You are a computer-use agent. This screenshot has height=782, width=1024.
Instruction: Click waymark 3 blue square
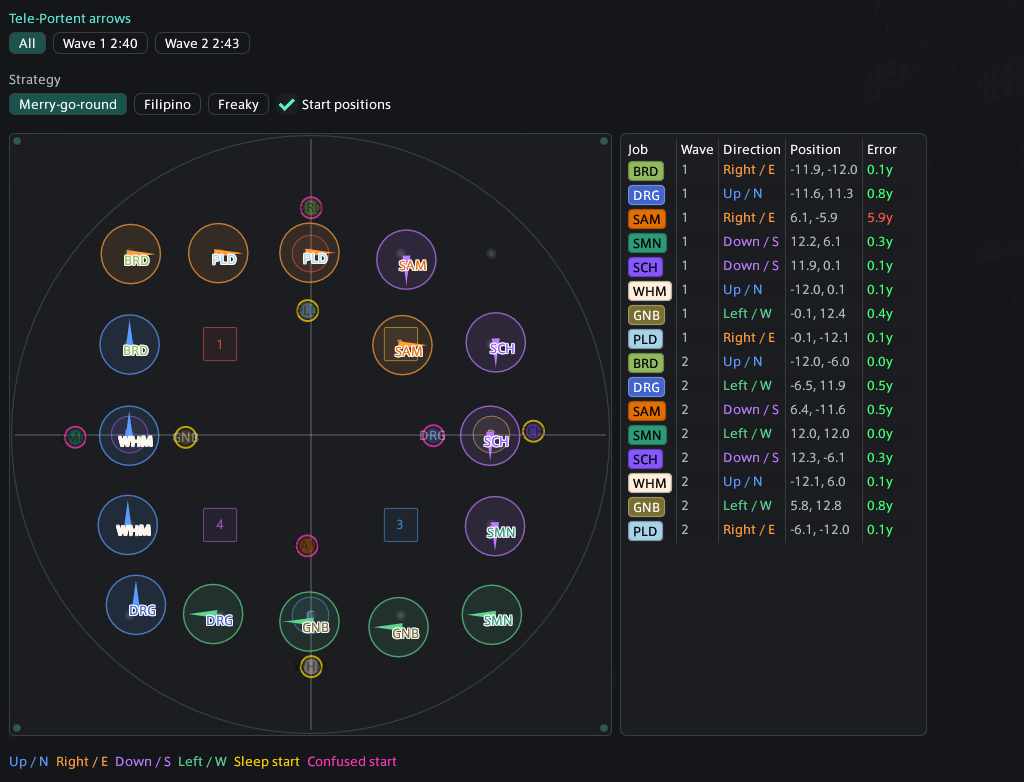point(401,525)
